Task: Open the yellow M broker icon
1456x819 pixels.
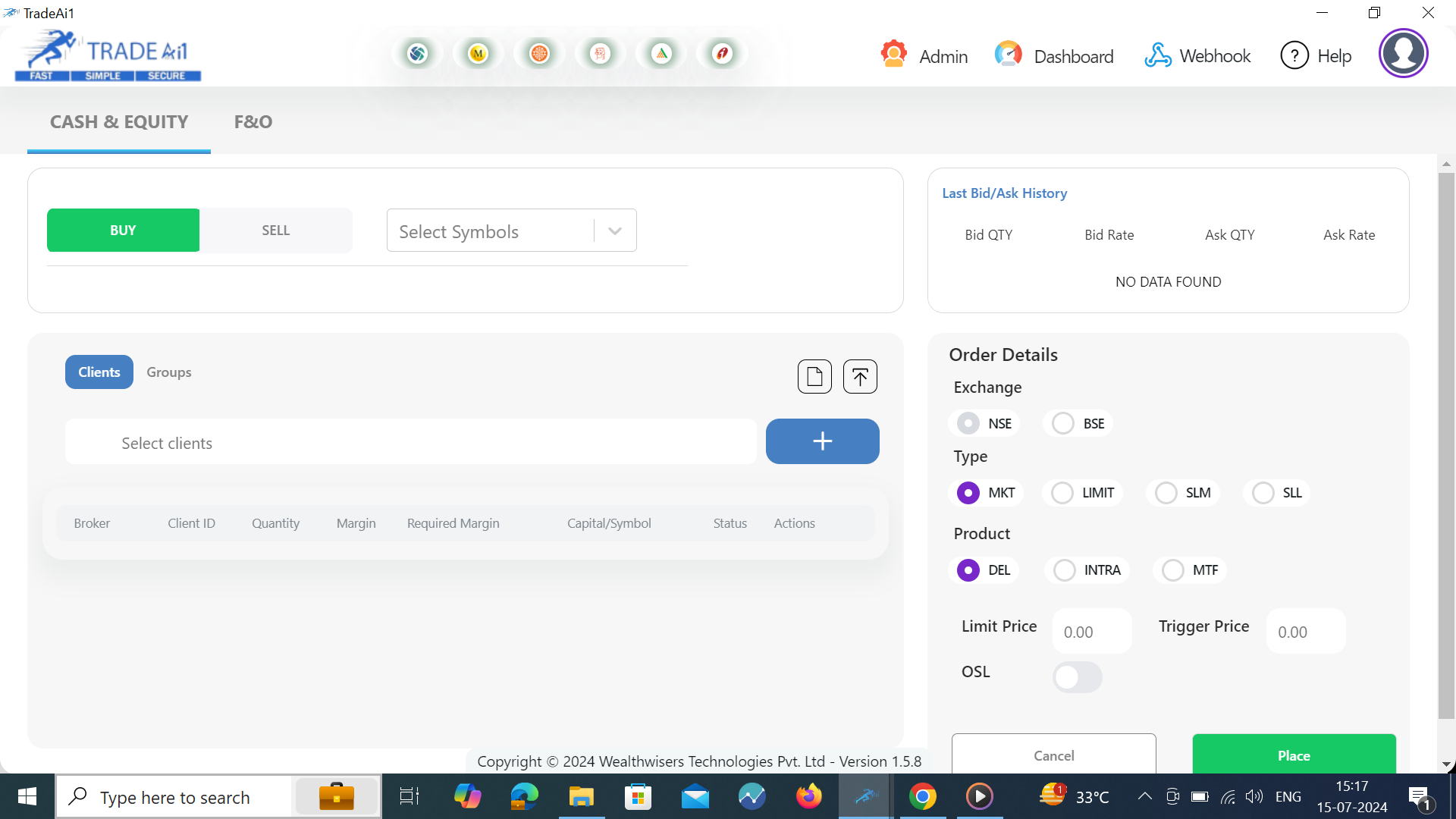Action: pyautogui.click(x=478, y=54)
